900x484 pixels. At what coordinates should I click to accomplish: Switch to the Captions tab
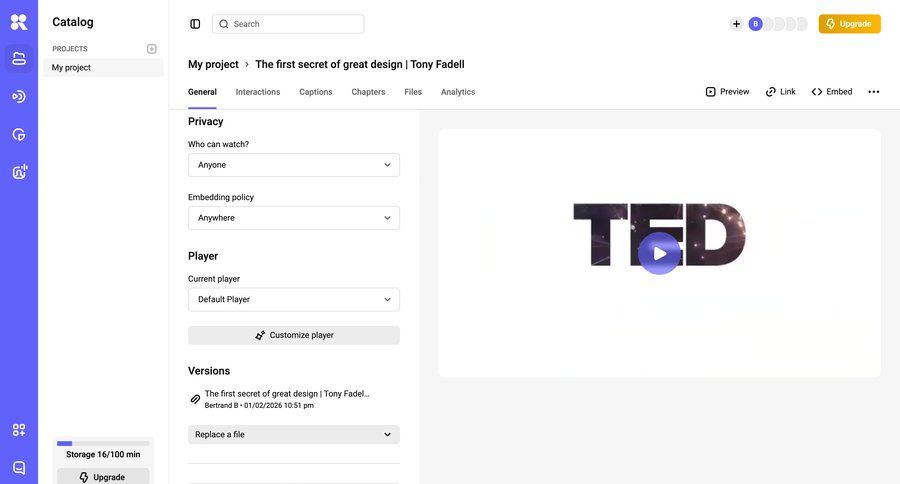tap(316, 92)
